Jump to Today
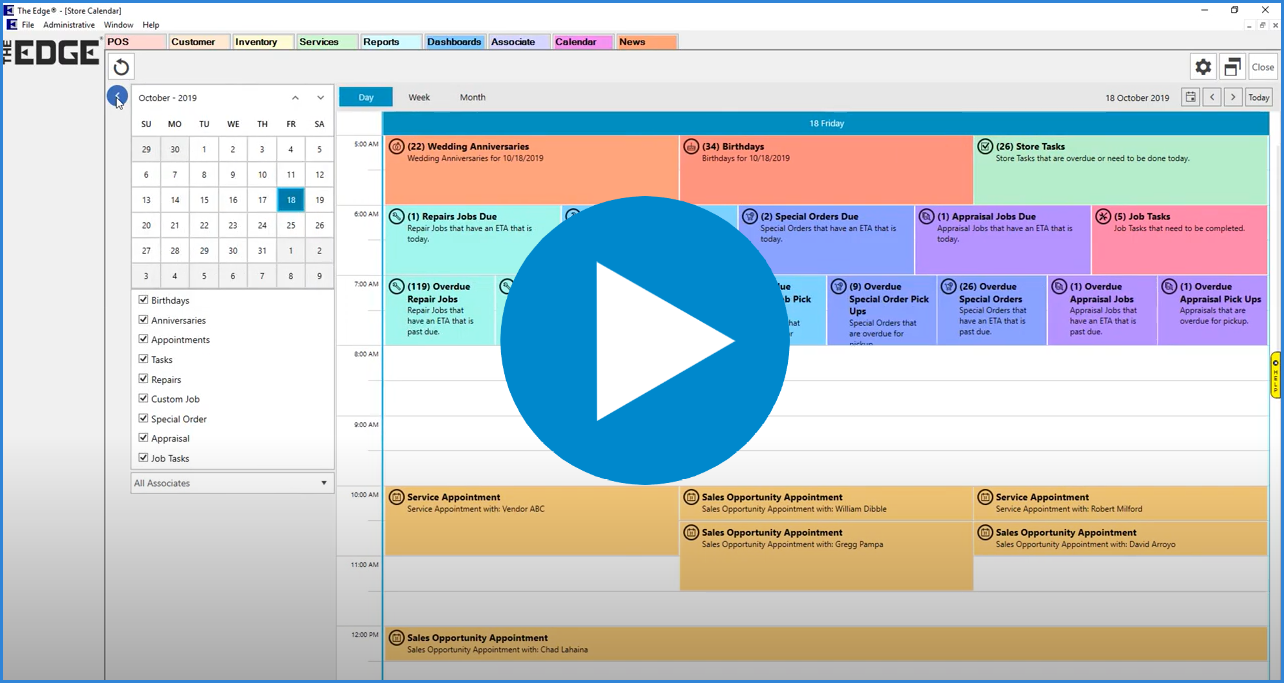Viewport: 1284px width, 683px height. click(x=1259, y=97)
